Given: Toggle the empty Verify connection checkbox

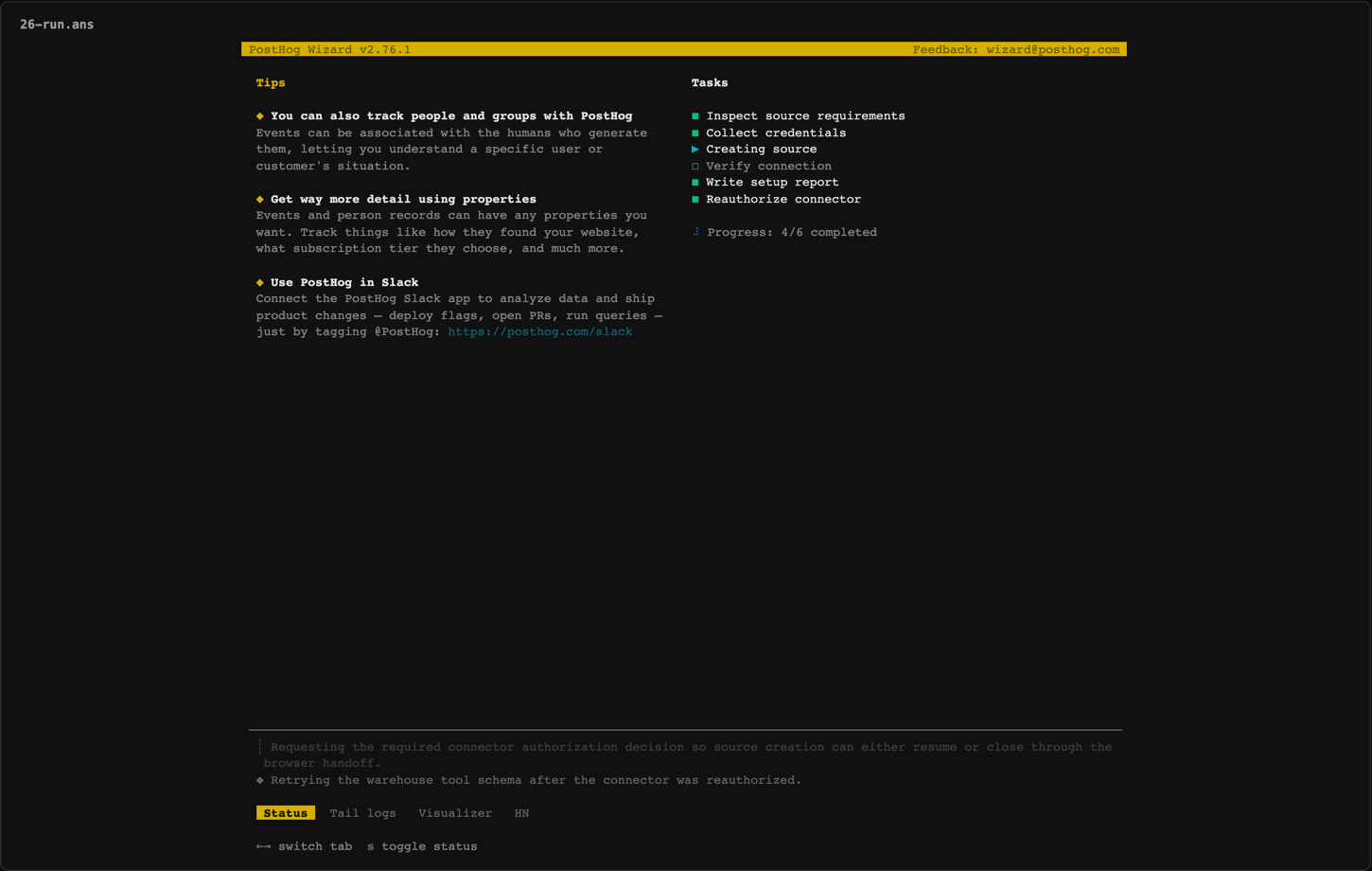Looking at the screenshot, I should 695,167.
